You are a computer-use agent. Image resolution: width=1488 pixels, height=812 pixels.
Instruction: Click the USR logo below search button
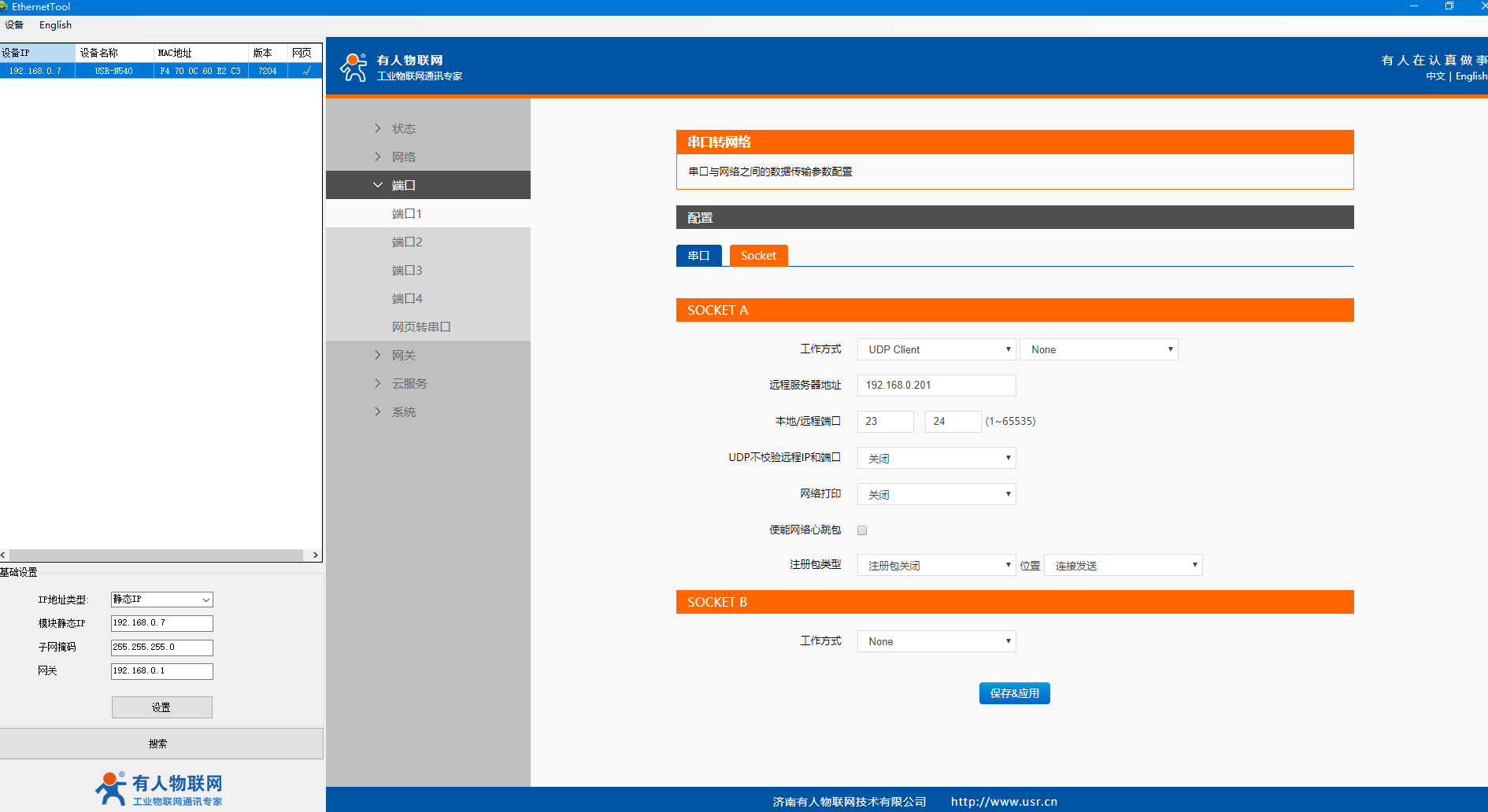pos(159,788)
